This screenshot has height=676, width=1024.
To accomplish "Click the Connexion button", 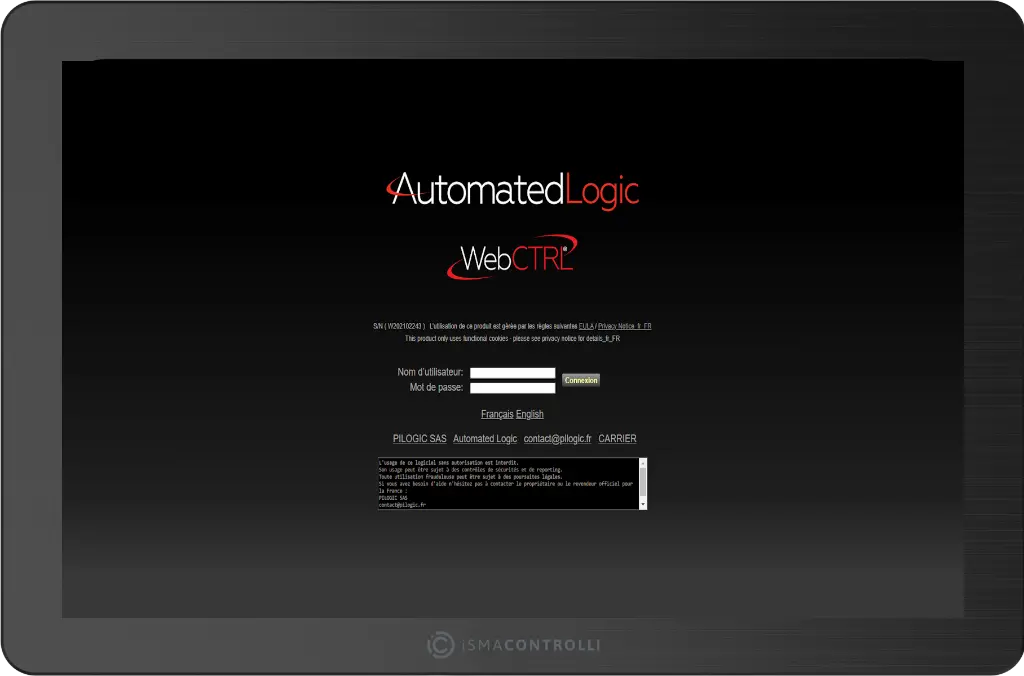I will pyautogui.click(x=580, y=380).
